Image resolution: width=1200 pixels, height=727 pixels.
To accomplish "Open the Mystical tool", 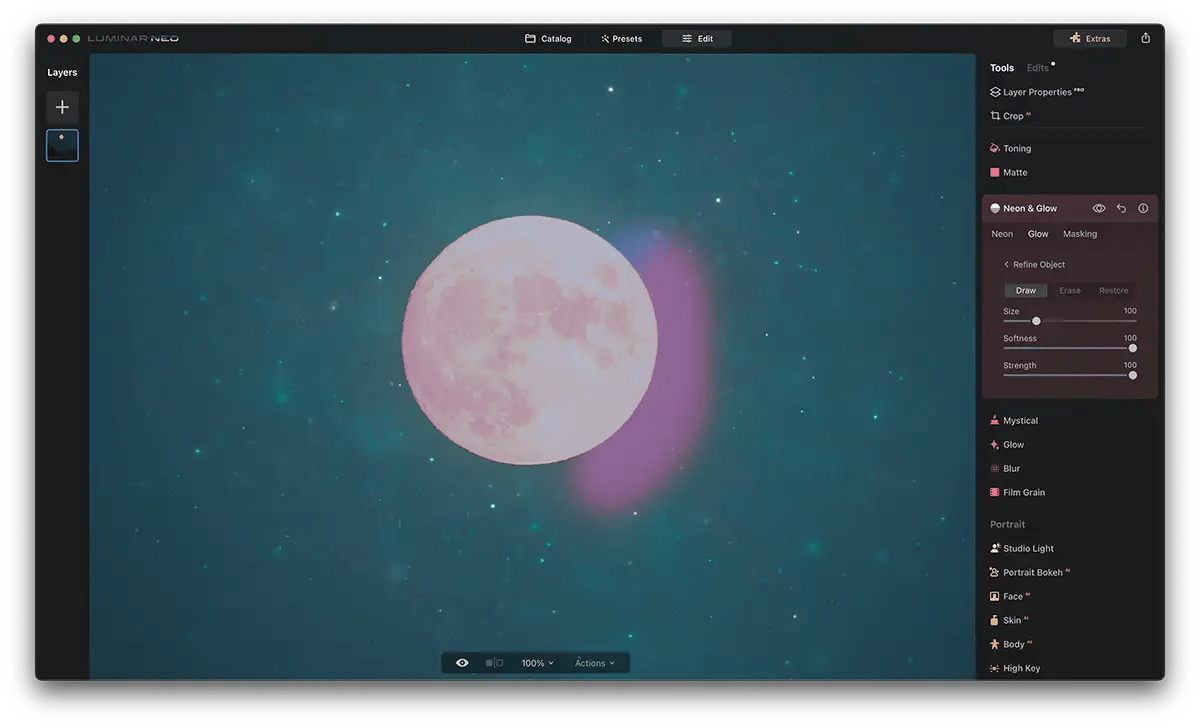I will [x=1014, y=421].
